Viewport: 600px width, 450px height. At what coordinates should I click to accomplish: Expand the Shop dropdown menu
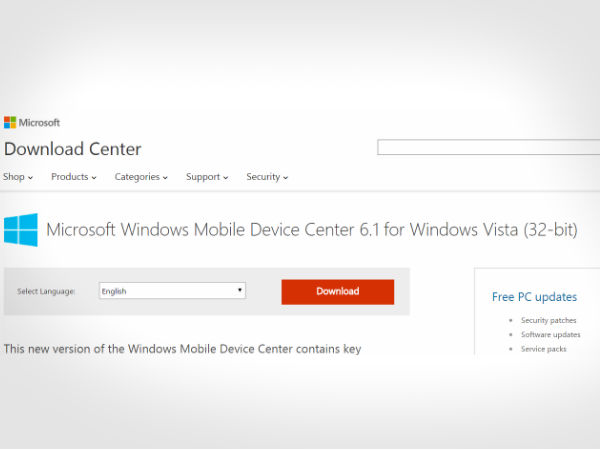click(x=18, y=177)
